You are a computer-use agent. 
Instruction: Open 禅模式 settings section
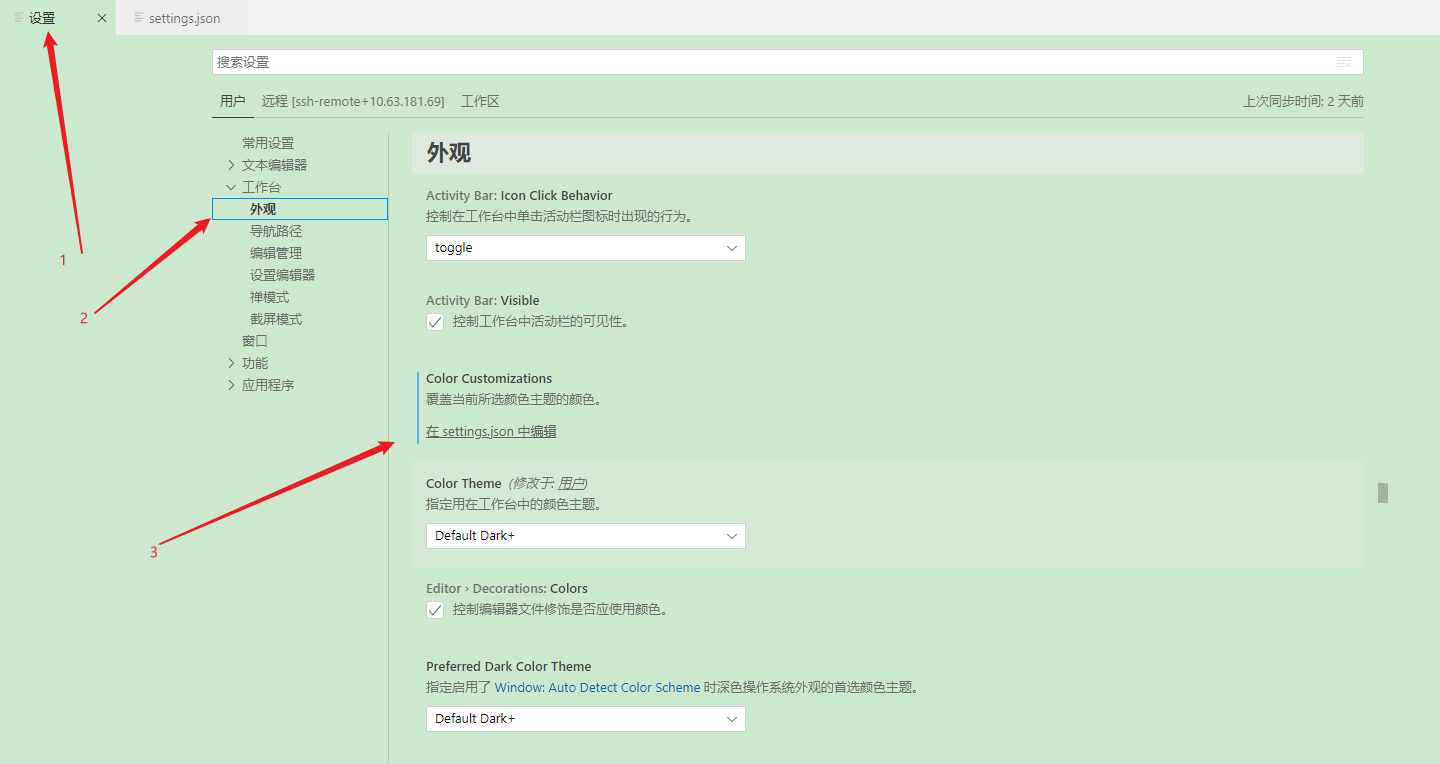click(x=270, y=297)
